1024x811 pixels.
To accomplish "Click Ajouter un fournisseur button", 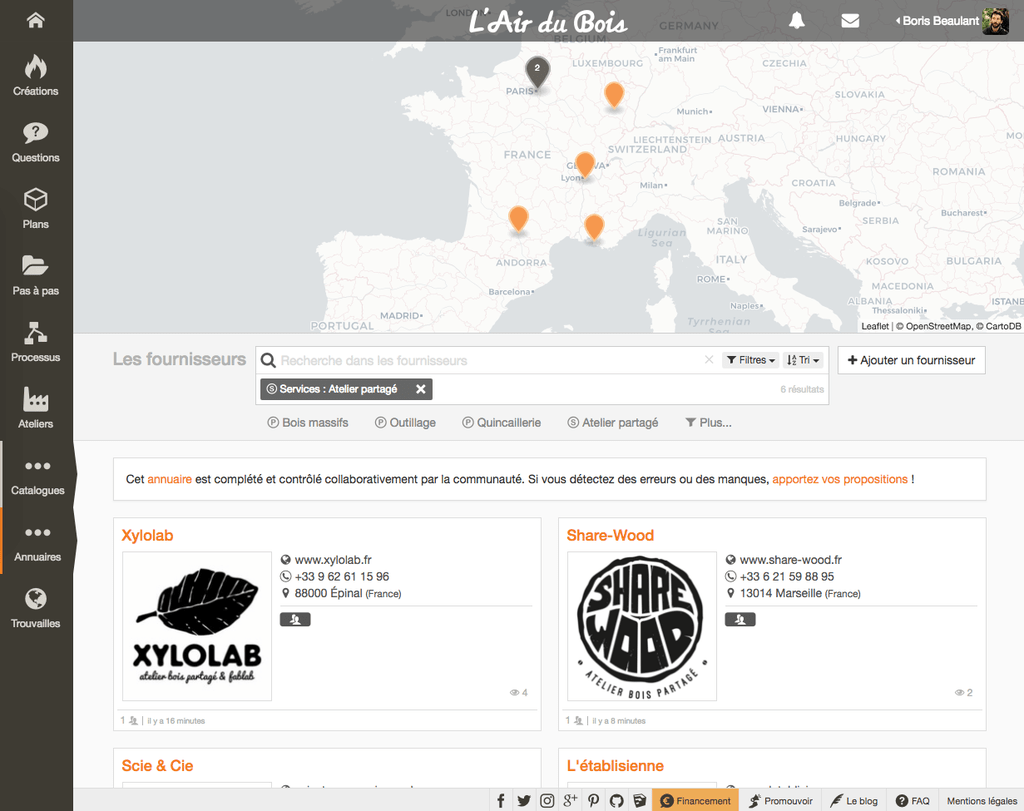I will pos(911,360).
